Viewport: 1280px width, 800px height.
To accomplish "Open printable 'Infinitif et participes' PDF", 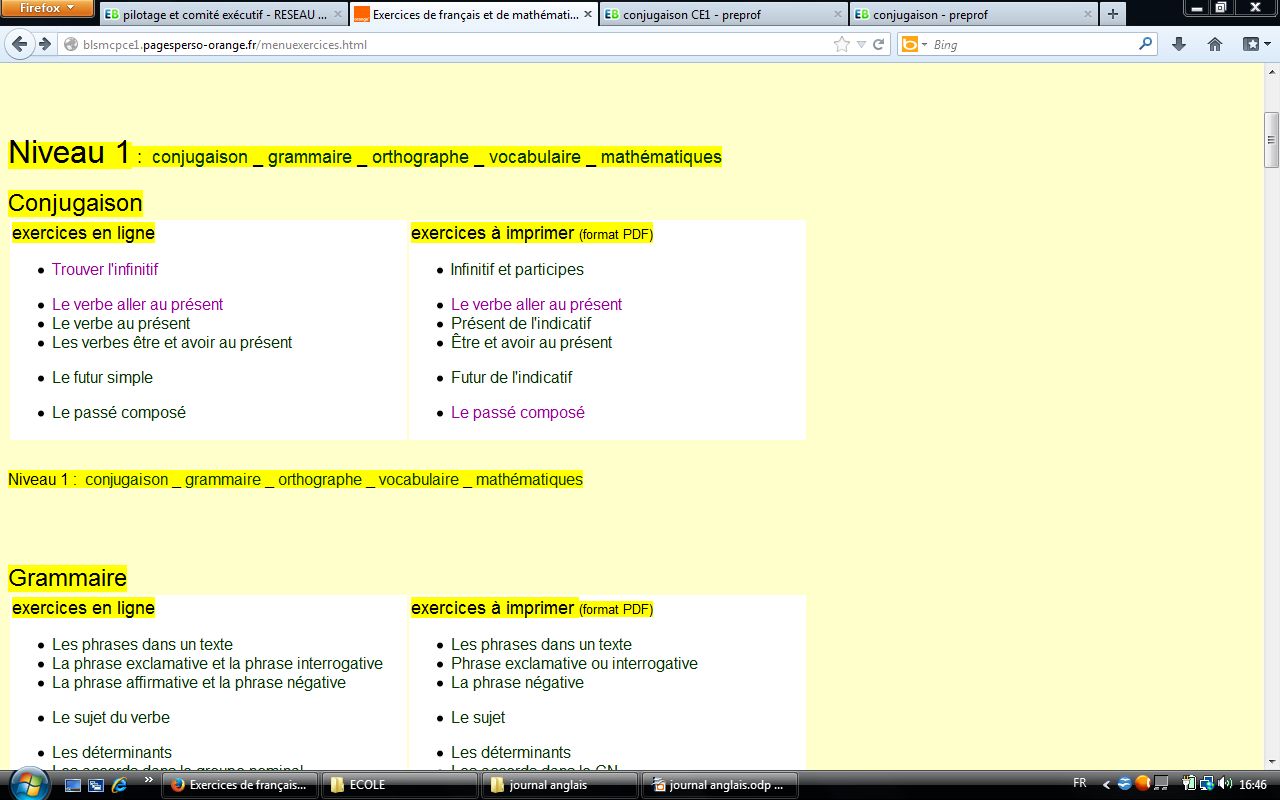I will coord(517,269).
